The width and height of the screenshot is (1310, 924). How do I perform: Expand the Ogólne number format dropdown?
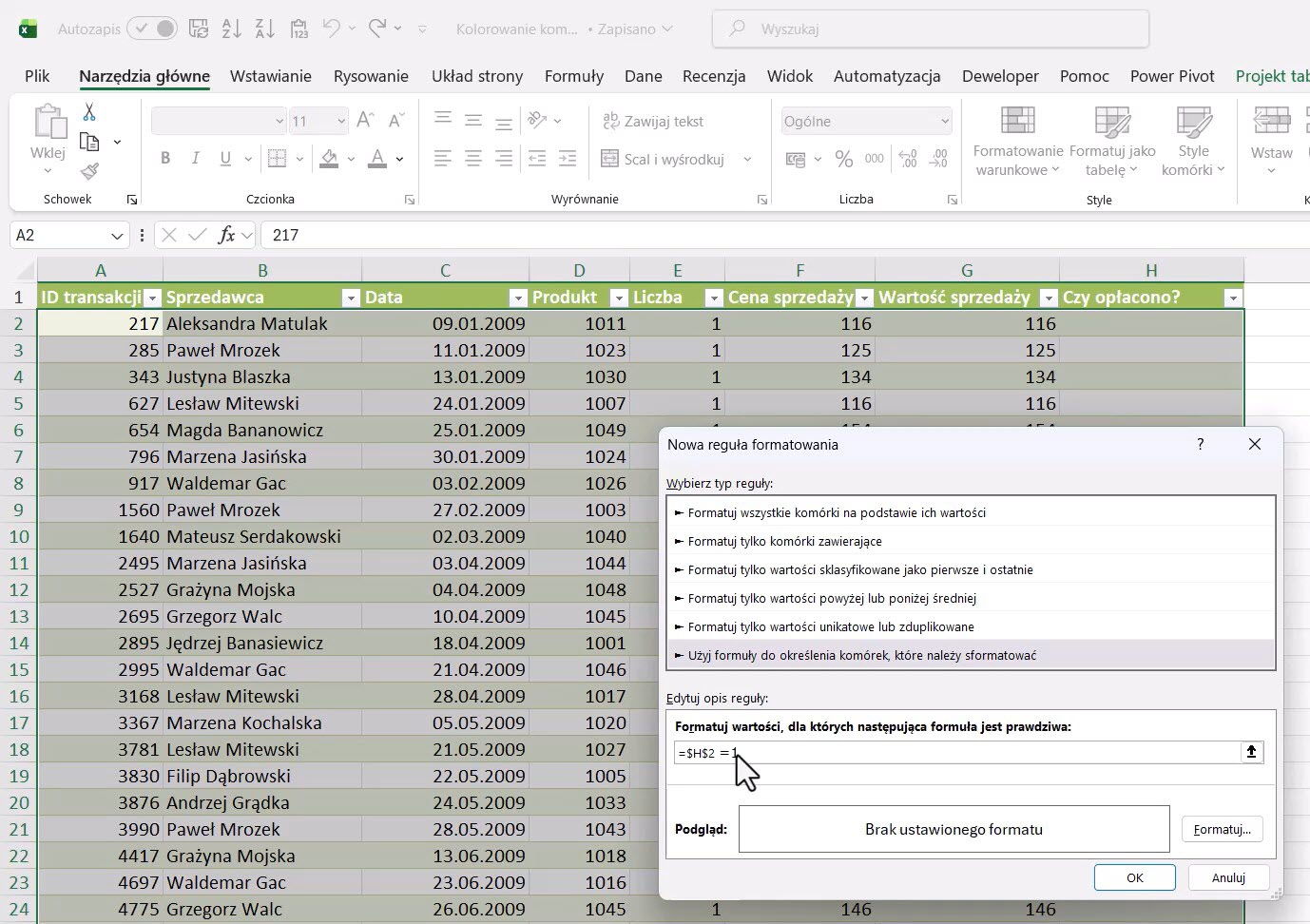pyautogui.click(x=944, y=121)
